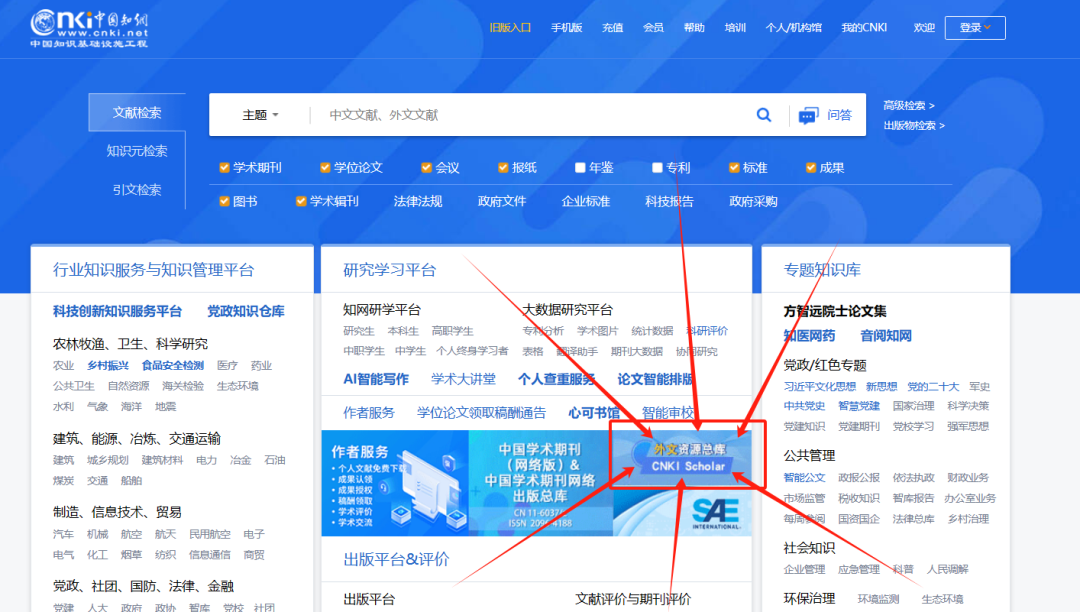Check the 专利 checkbox

point(657,167)
